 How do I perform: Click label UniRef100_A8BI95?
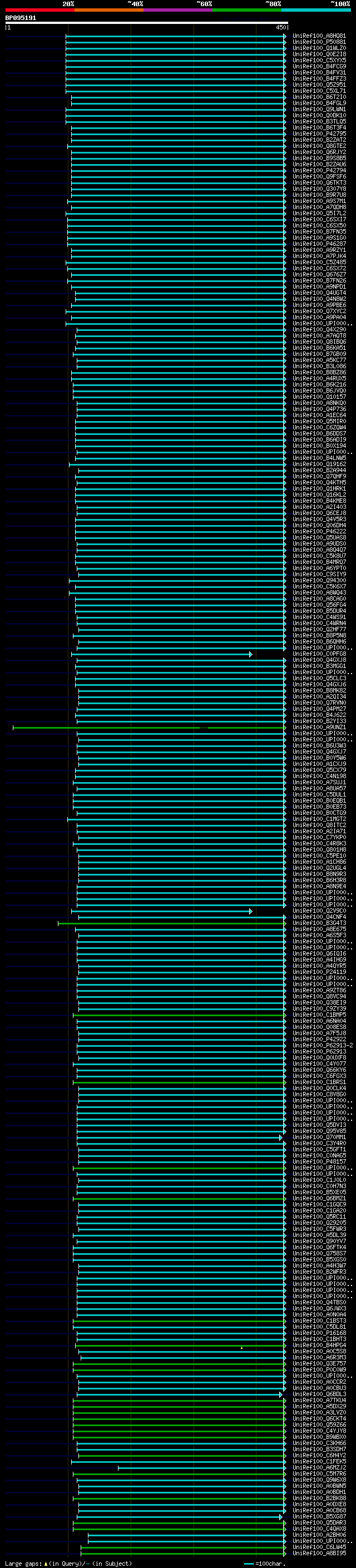coord(319,1554)
